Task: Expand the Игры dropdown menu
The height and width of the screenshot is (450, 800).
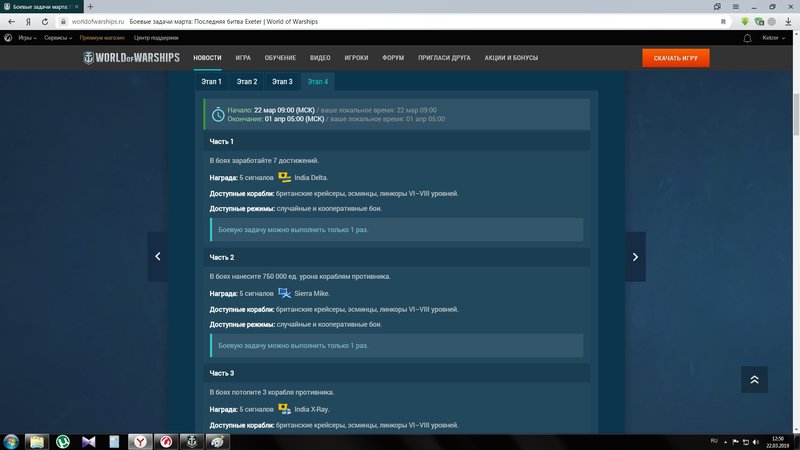Action: point(25,38)
